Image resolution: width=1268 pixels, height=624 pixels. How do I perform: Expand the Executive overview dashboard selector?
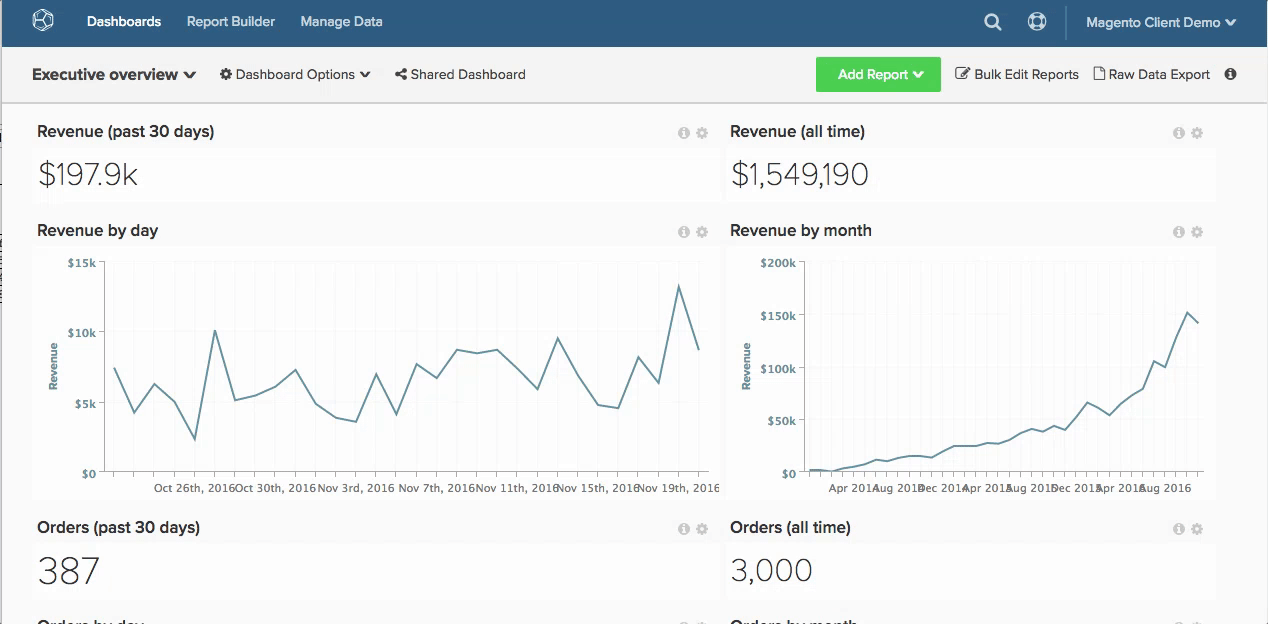[112, 74]
